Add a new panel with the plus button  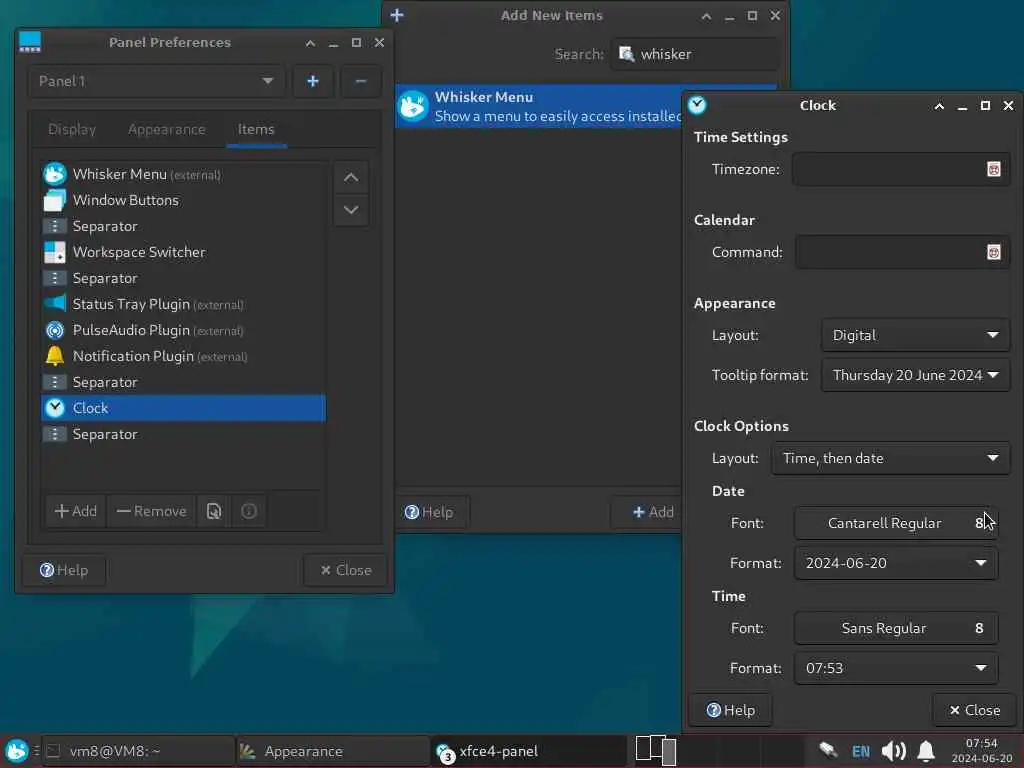[x=313, y=82]
